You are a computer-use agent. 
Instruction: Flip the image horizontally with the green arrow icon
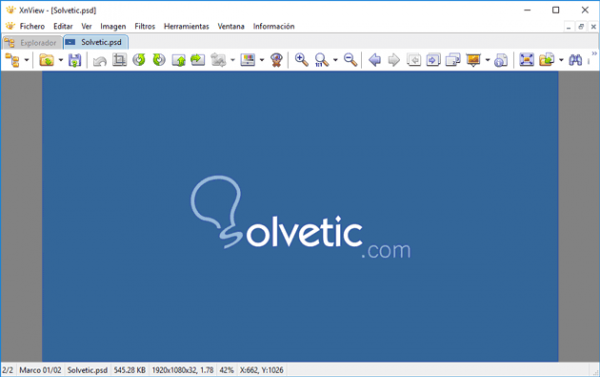tap(198, 60)
